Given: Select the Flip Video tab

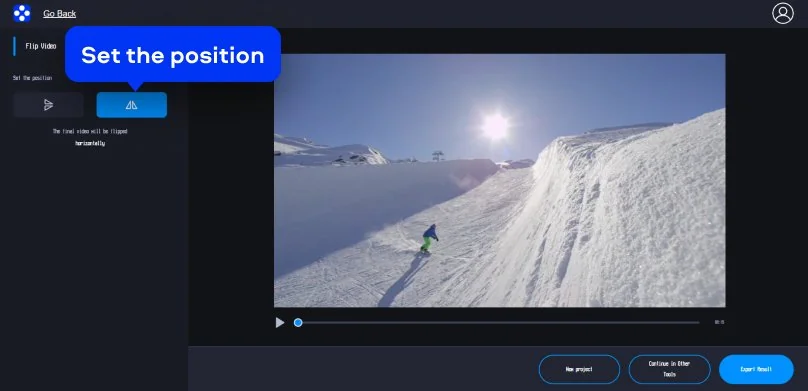Looking at the screenshot, I should point(41,46).
